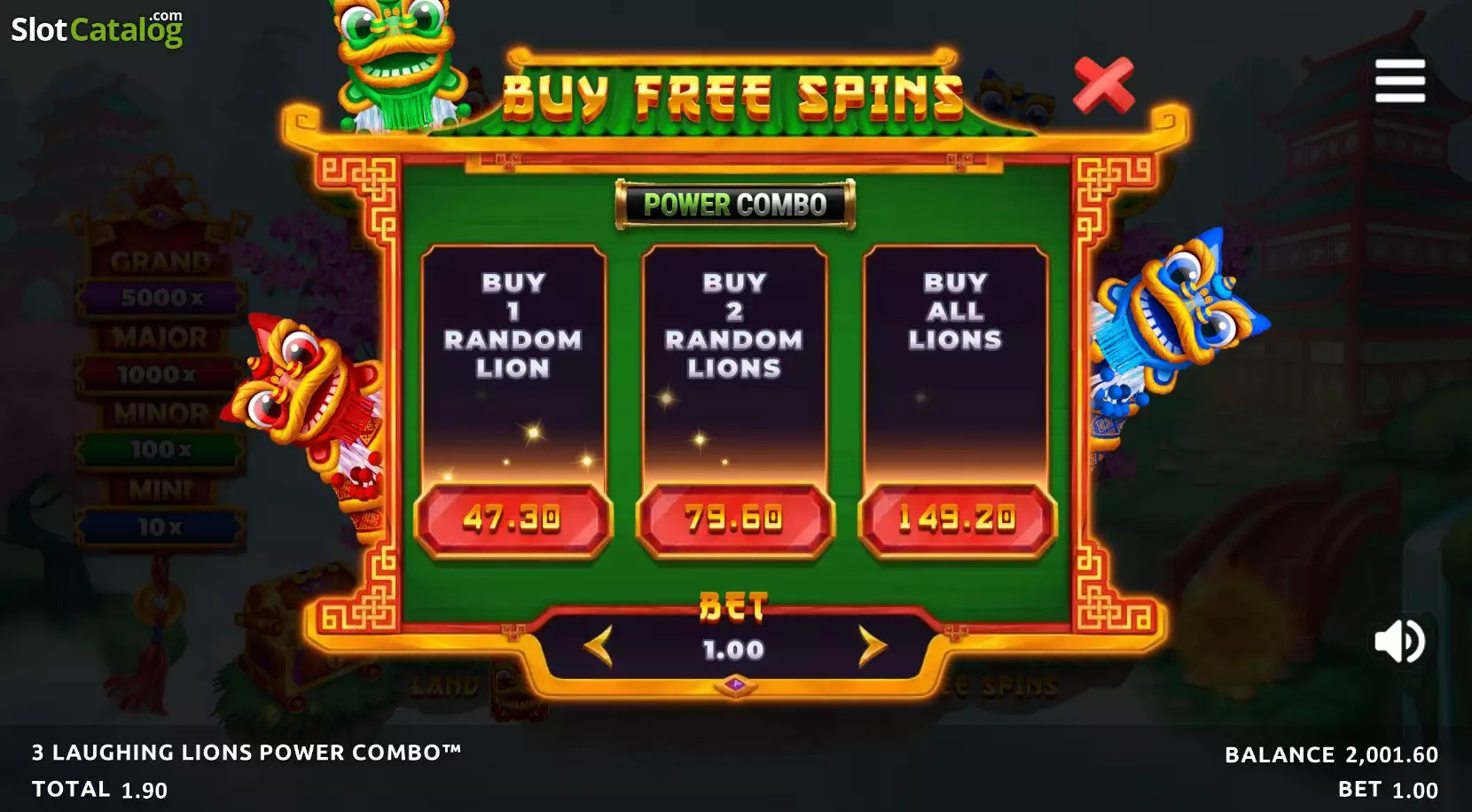1472x812 pixels.
Task: Click the purple gem under the bet
Action: tap(735, 684)
